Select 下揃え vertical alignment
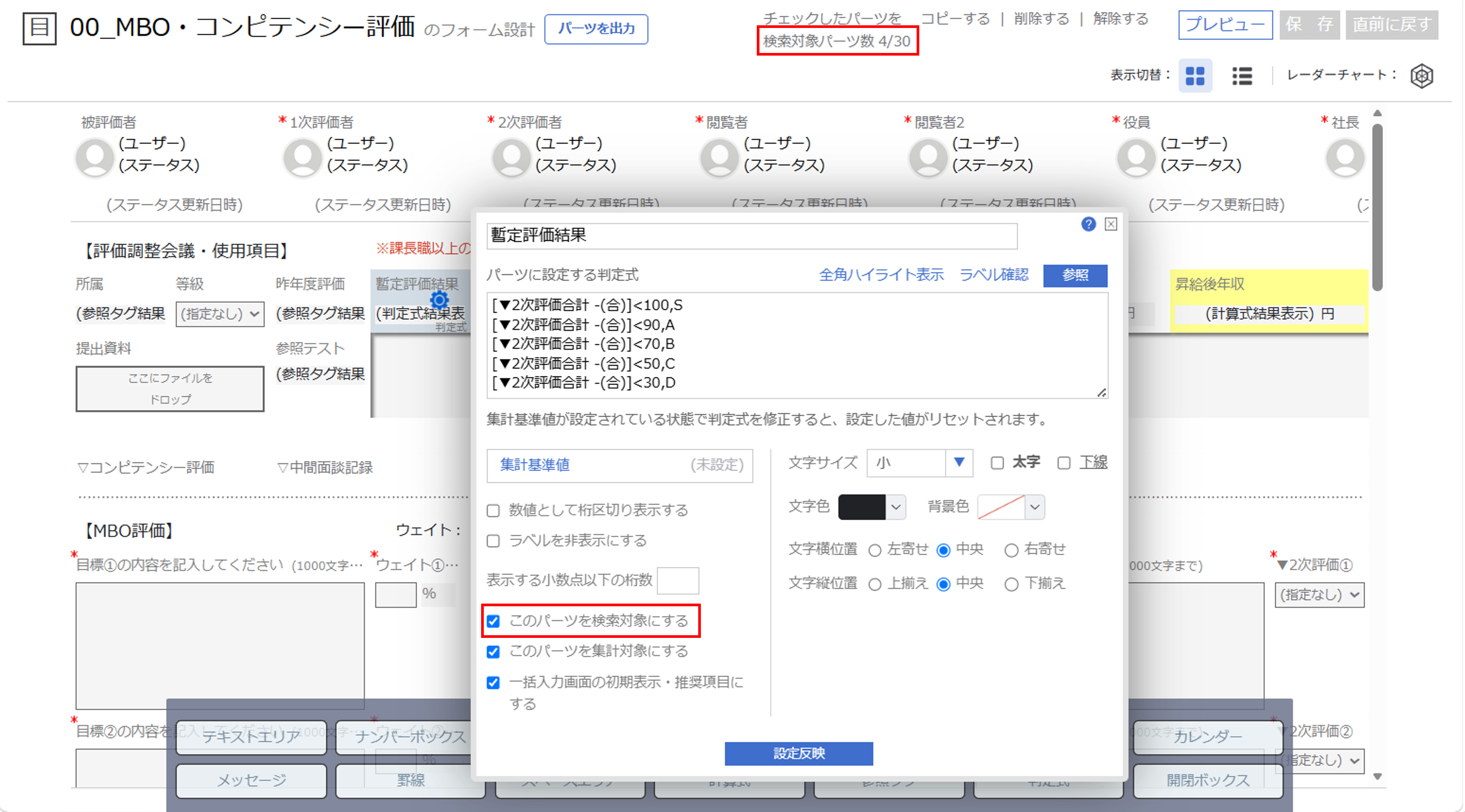1465x812 pixels. click(1011, 584)
